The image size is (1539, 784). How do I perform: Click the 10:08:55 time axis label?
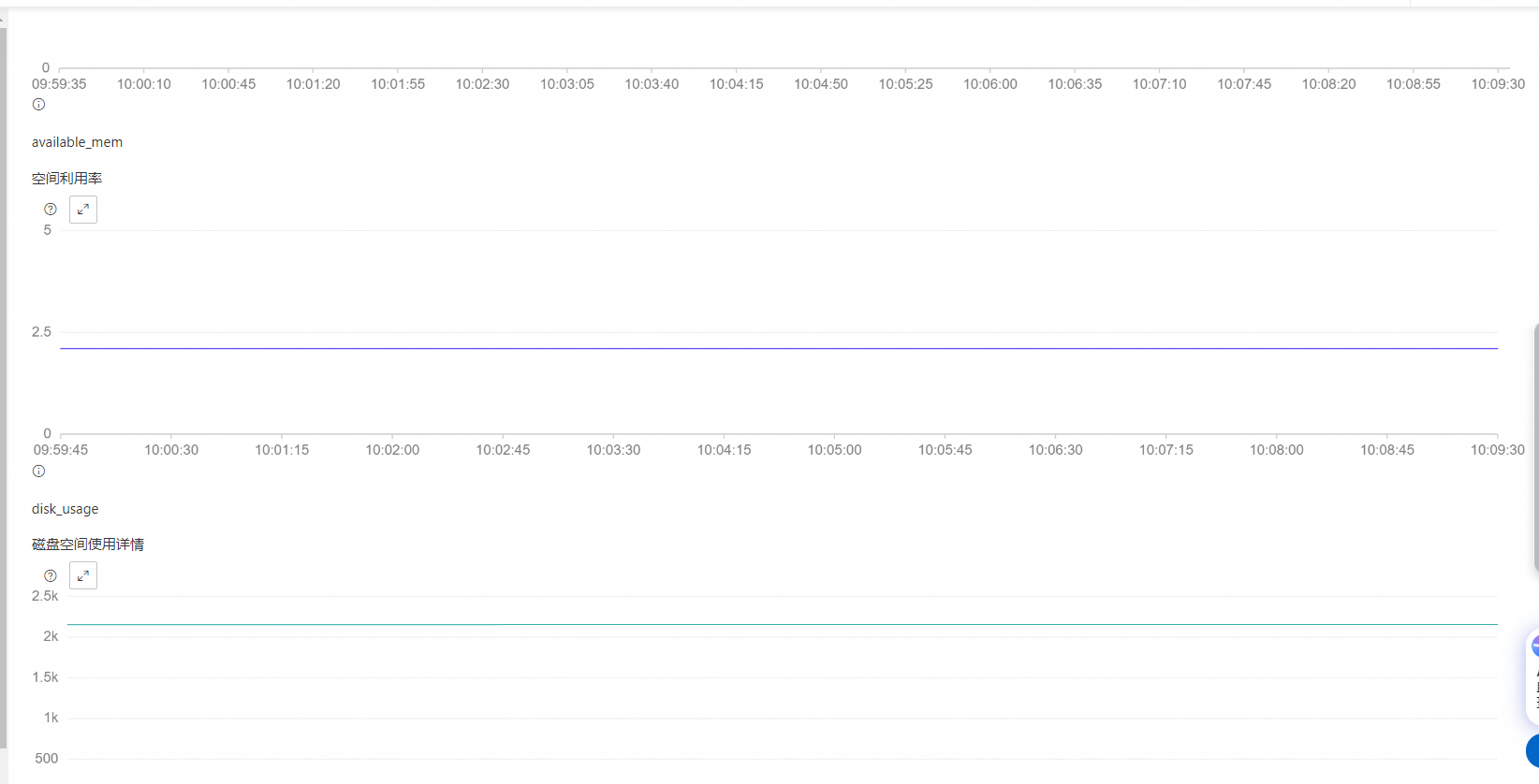(1414, 84)
